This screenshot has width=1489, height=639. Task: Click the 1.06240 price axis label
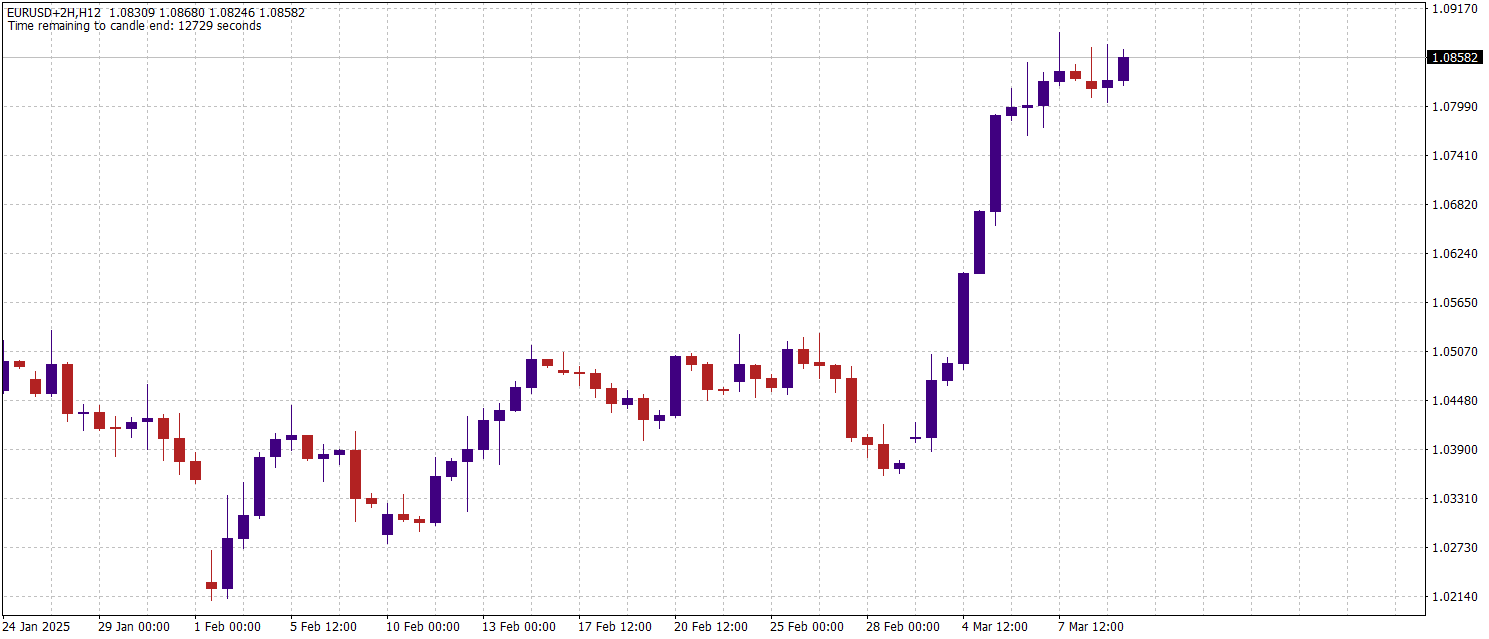[x=1455, y=254]
